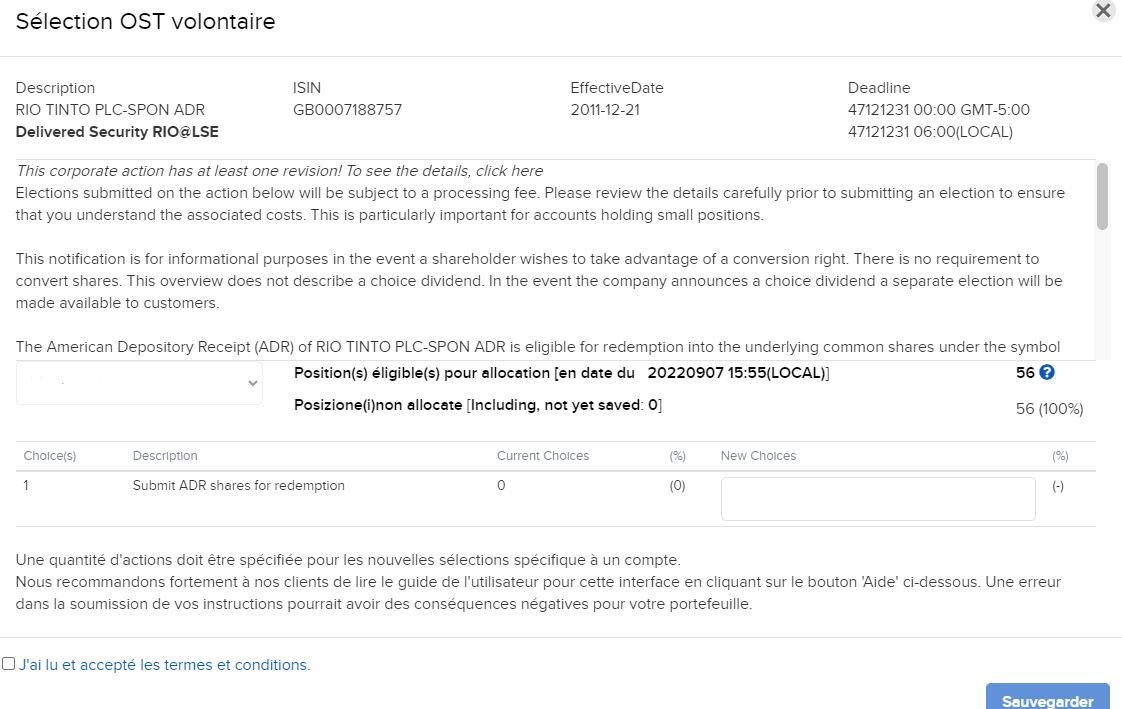The width and height of the screenshot is (1122, 709).
Task: Click the dialog title Sélection OST volontaire
Action: coord(145,21)
